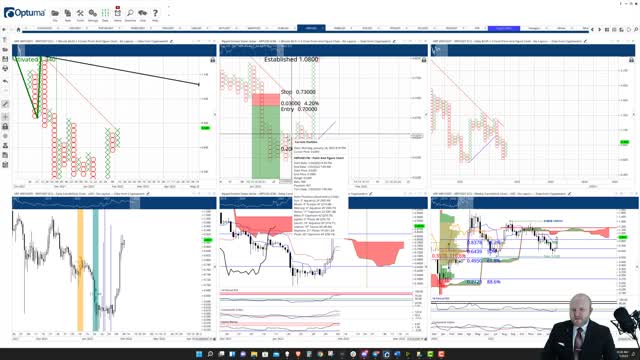Go to the Home workbook icon

point(18,29)
